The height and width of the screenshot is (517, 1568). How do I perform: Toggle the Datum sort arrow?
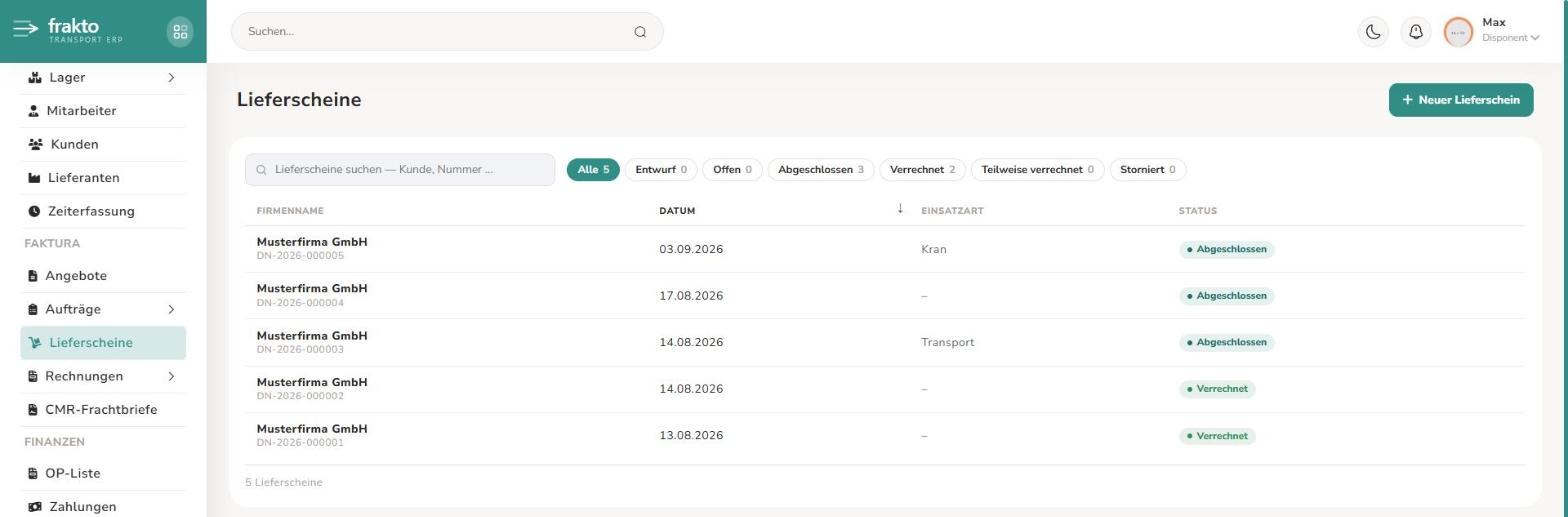click(900, 209)
